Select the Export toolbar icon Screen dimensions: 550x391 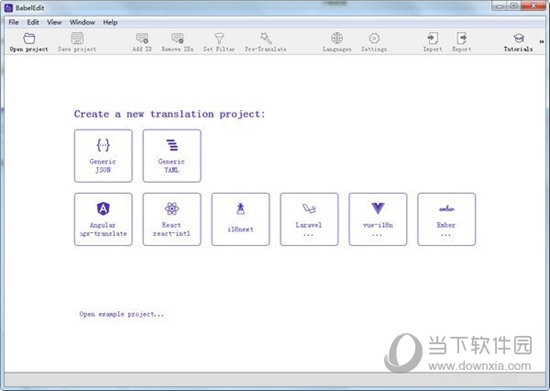click(462, 38)
